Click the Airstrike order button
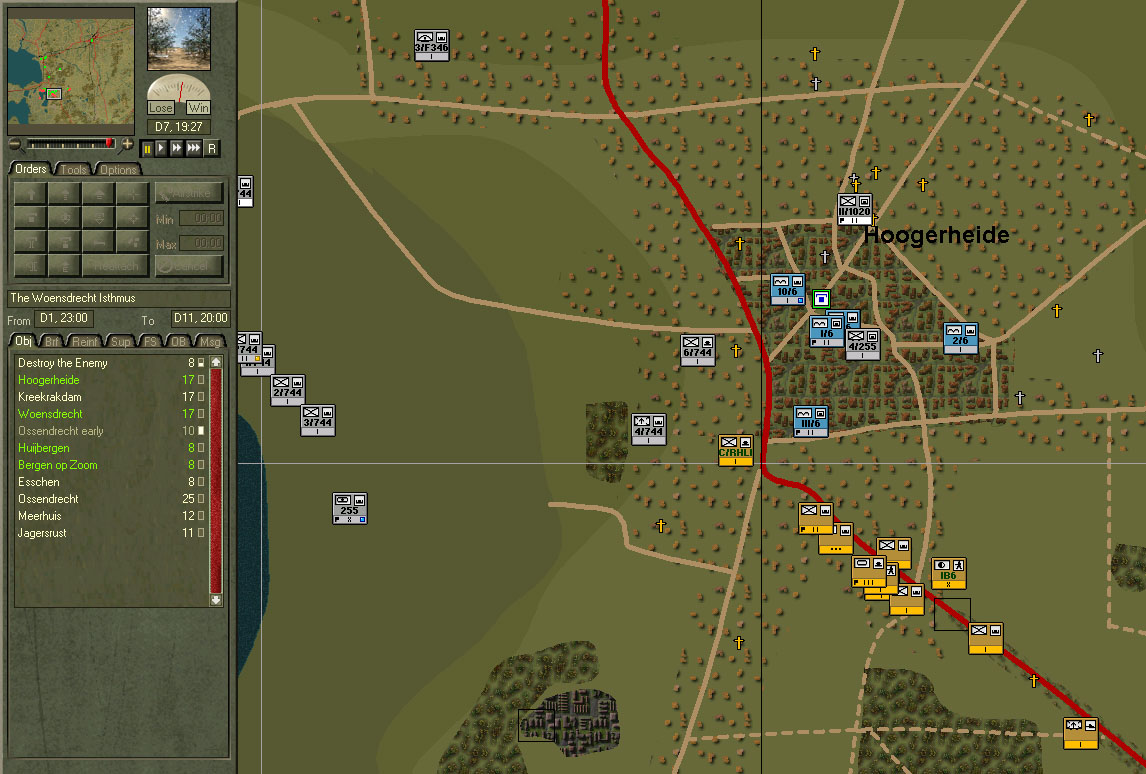 pos(189,194)
